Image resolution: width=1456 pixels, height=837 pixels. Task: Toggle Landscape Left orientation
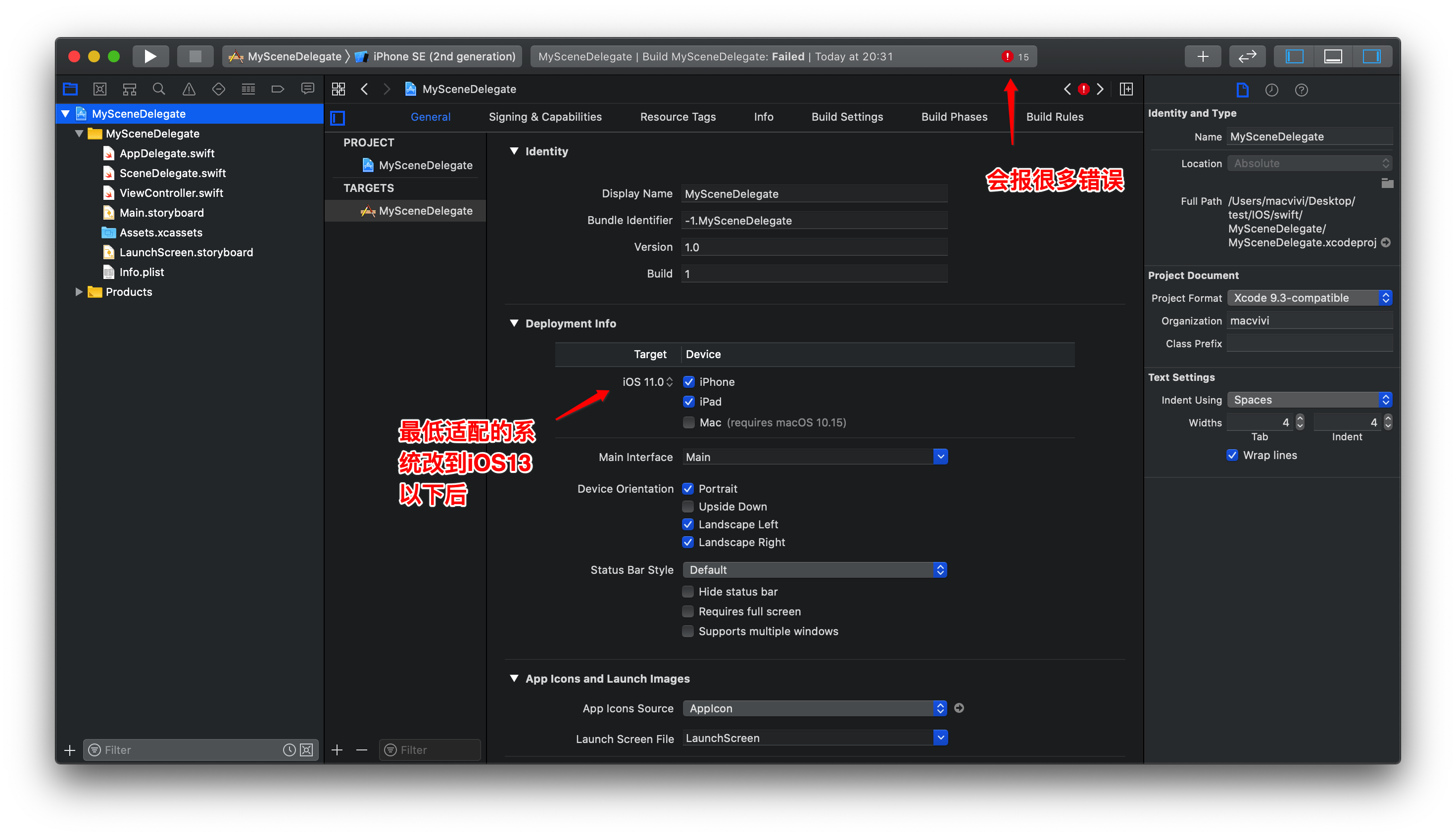tap(688, 524)
